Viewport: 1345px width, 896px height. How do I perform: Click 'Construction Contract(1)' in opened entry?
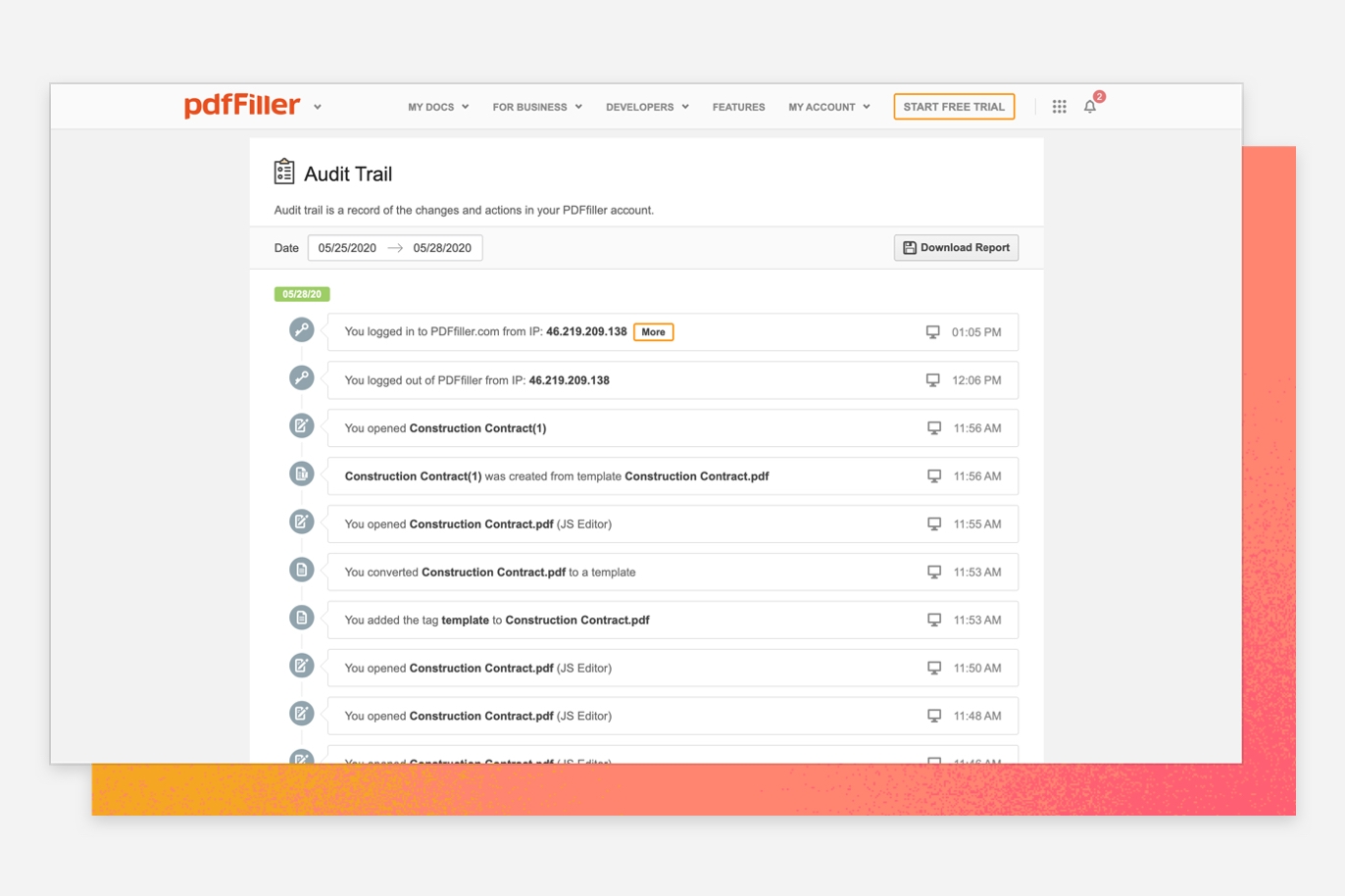[477, 428]
